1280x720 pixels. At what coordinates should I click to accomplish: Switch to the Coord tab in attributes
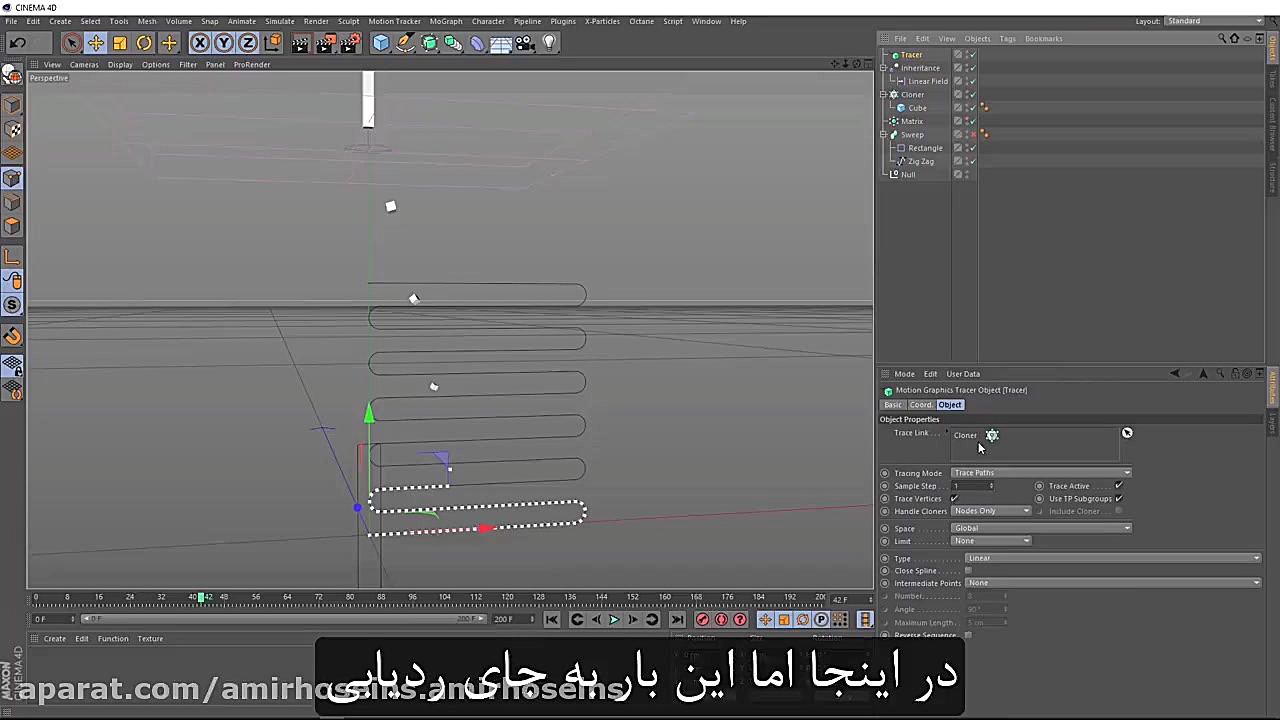coord(920,404)
